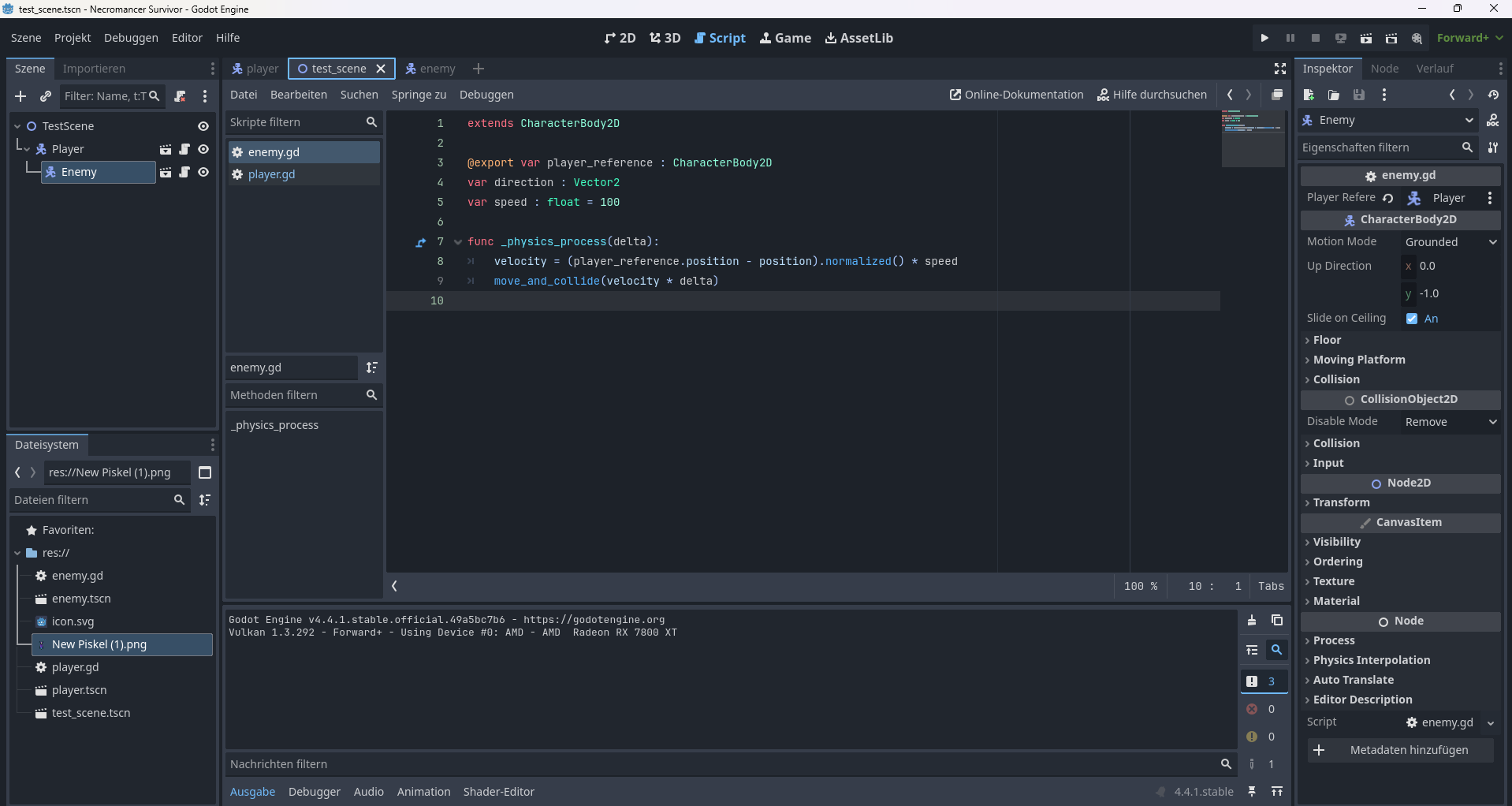Instantiate a child scene with link icon
1512x806 pixels.
coord(46,96)
